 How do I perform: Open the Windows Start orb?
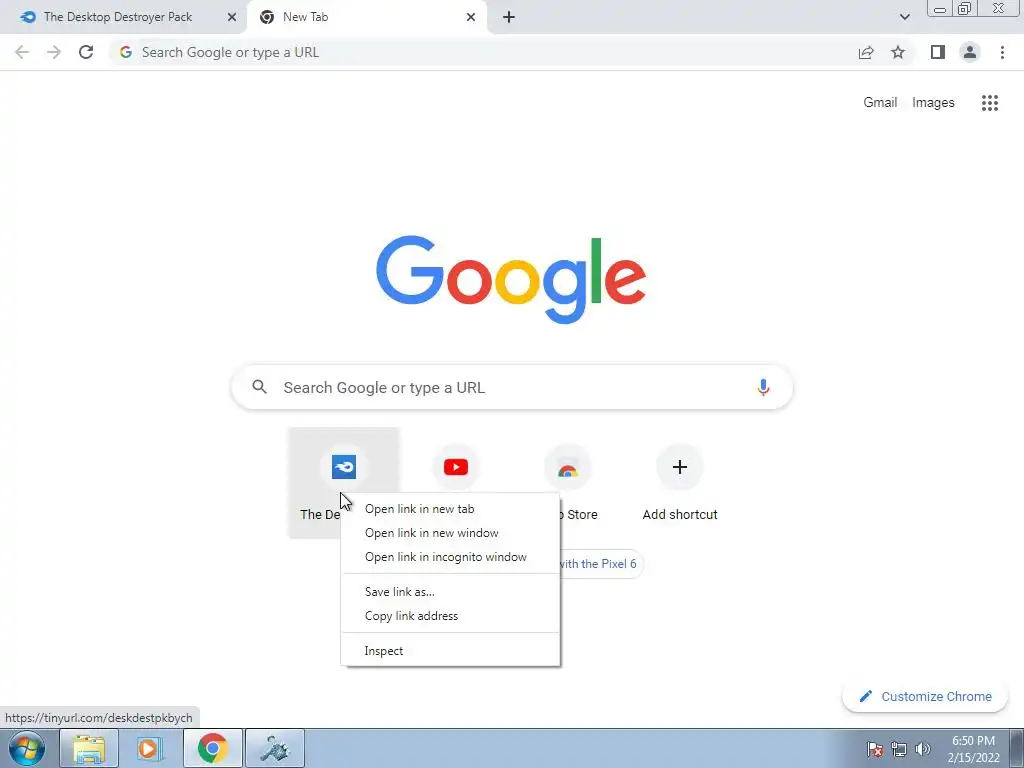[x=27, y=748]
